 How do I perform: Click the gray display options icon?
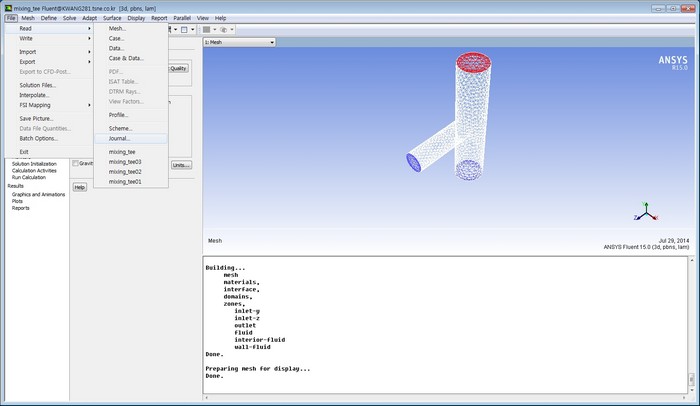pos(208,29)
